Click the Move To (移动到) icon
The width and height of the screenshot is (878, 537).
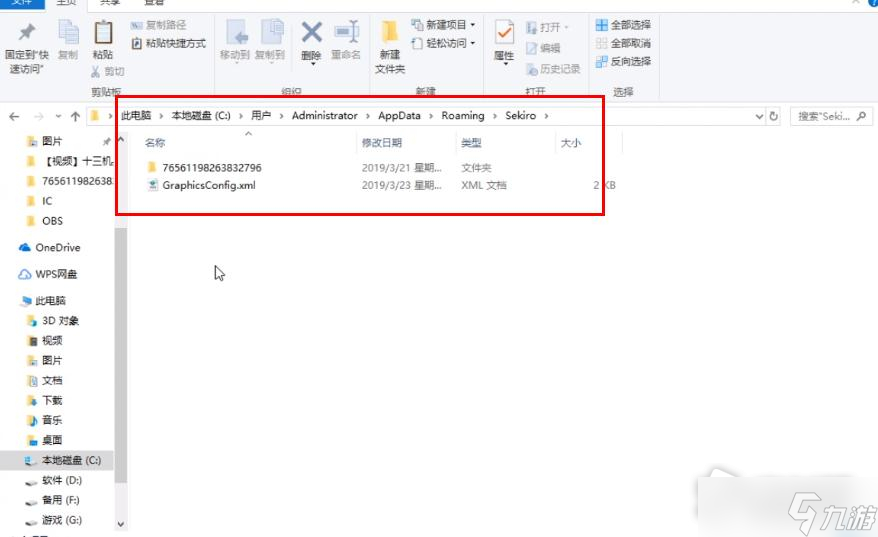[x=236, y=32]
